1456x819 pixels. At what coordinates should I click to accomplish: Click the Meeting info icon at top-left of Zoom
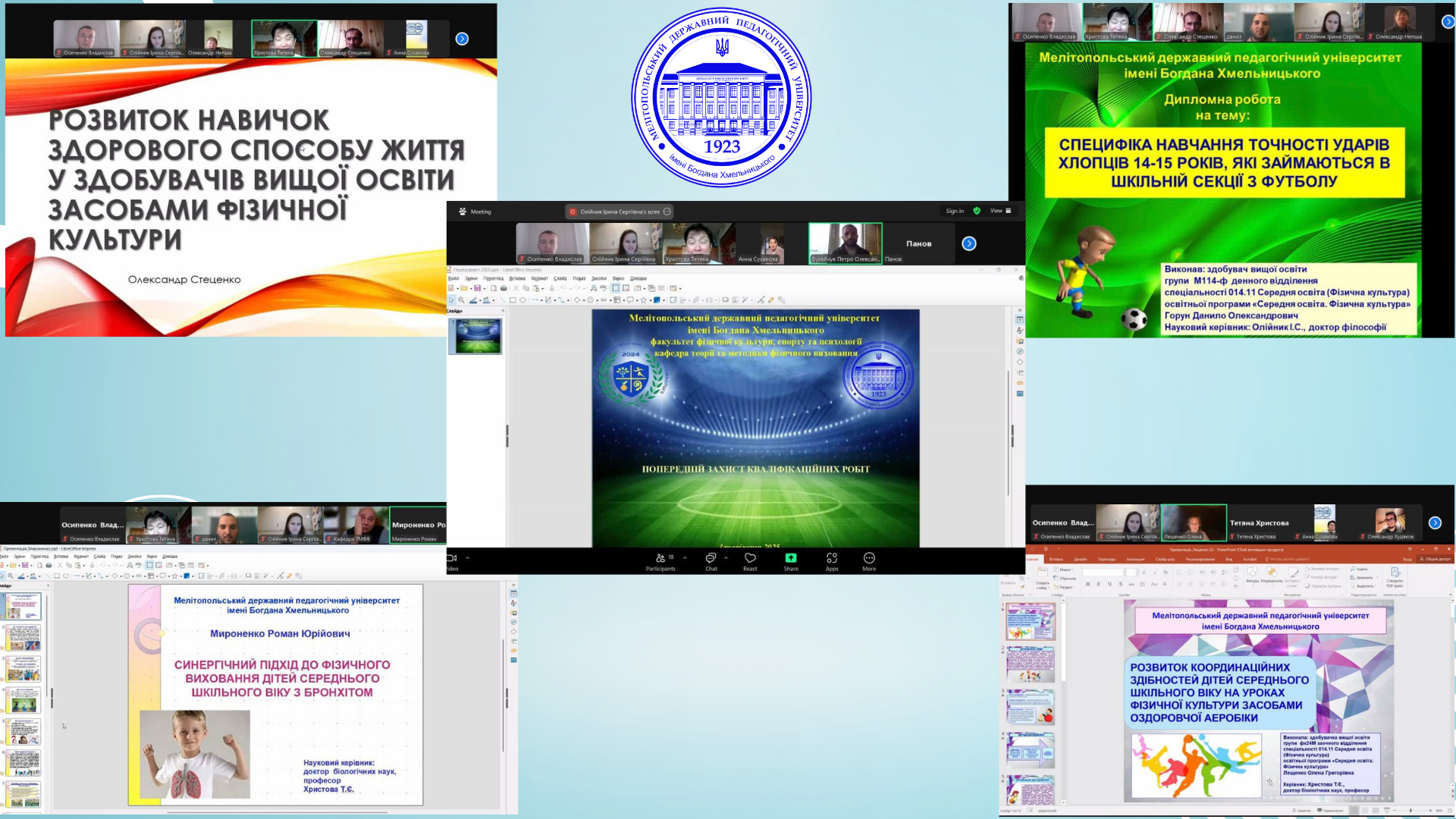tap(463, 212)
